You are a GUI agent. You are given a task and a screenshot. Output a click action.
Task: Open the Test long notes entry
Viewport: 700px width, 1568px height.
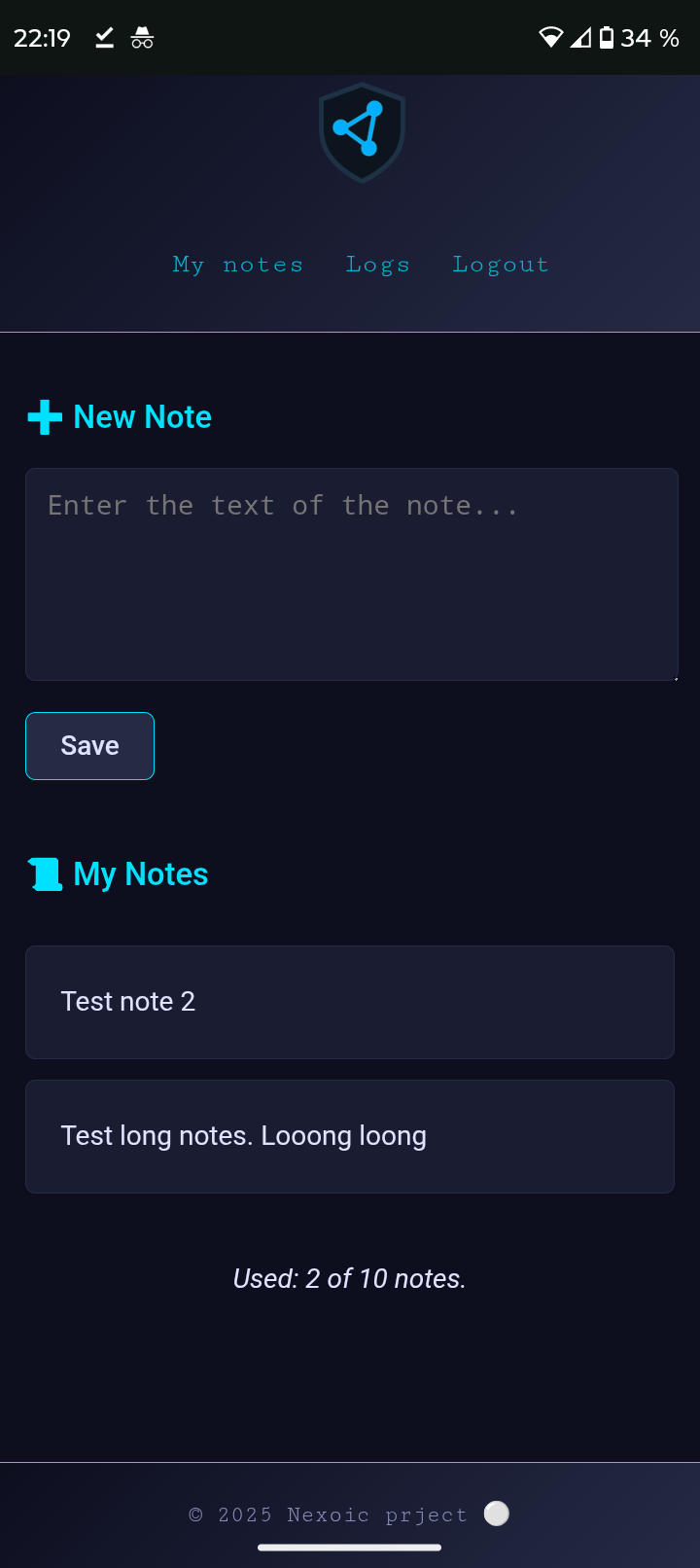(350, 1135)
